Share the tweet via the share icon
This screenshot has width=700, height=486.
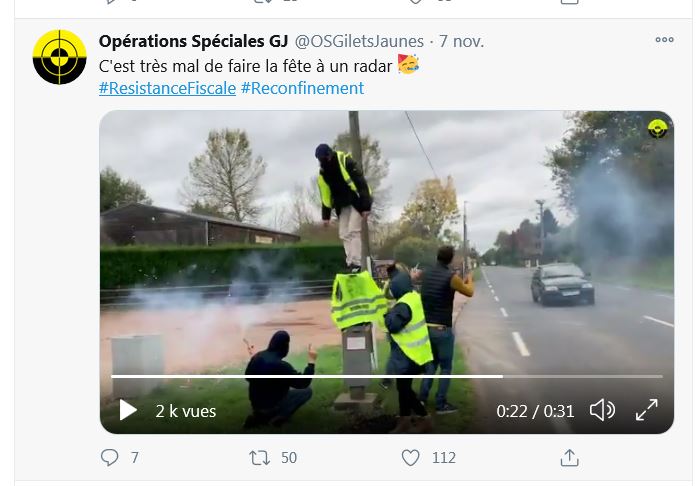tap(569, 458)
